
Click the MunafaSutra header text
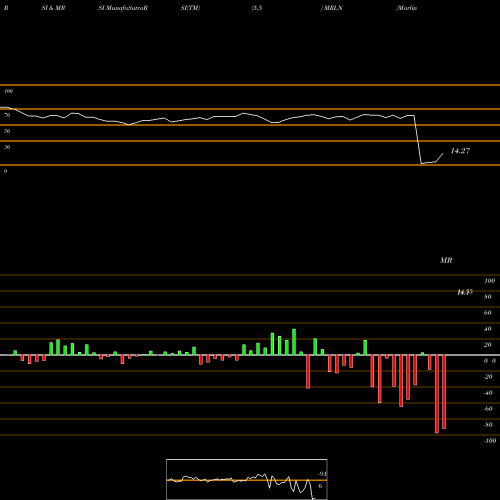point(123,8)
